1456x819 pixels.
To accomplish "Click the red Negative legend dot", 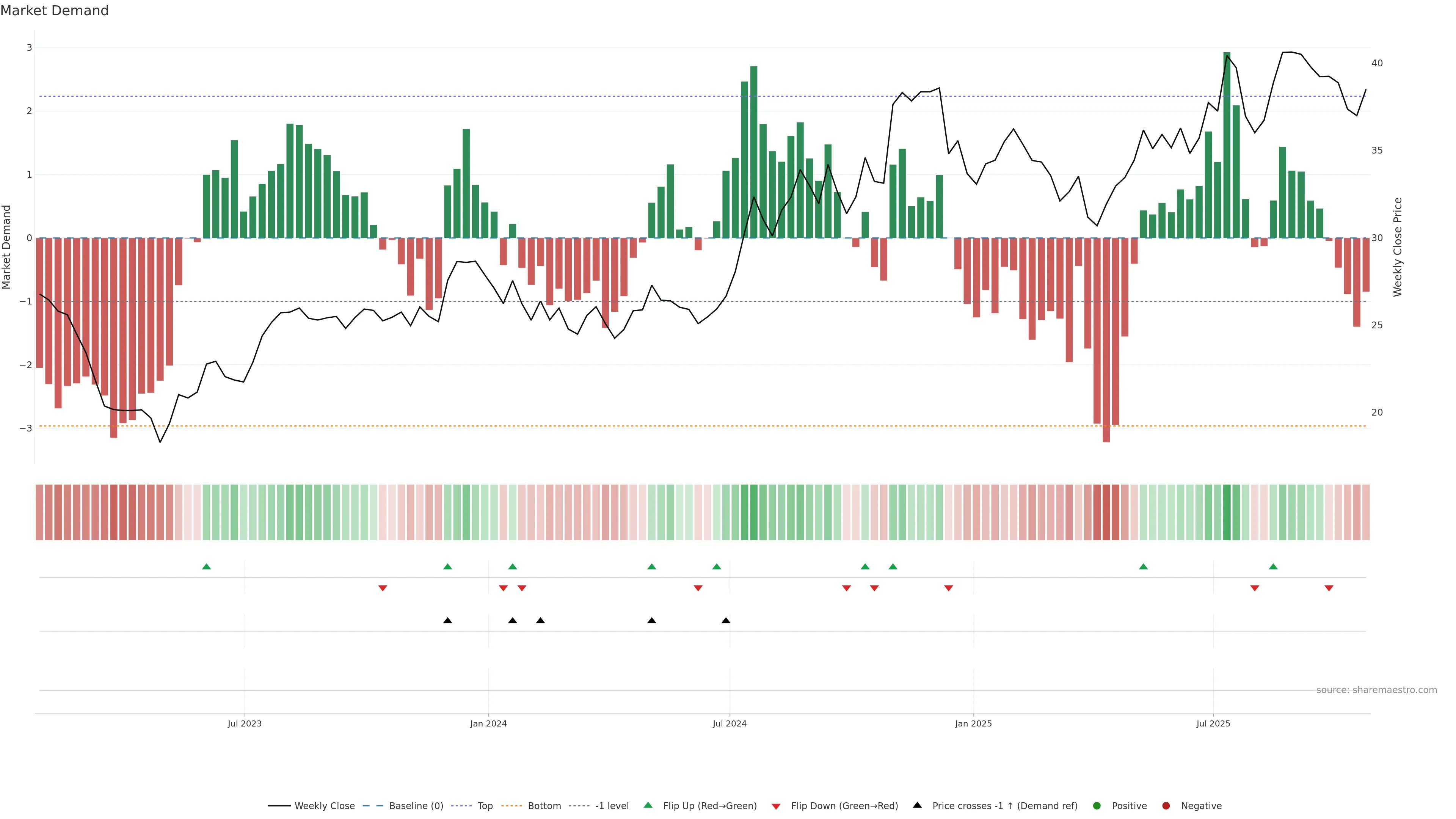I will coord(1166,805).
